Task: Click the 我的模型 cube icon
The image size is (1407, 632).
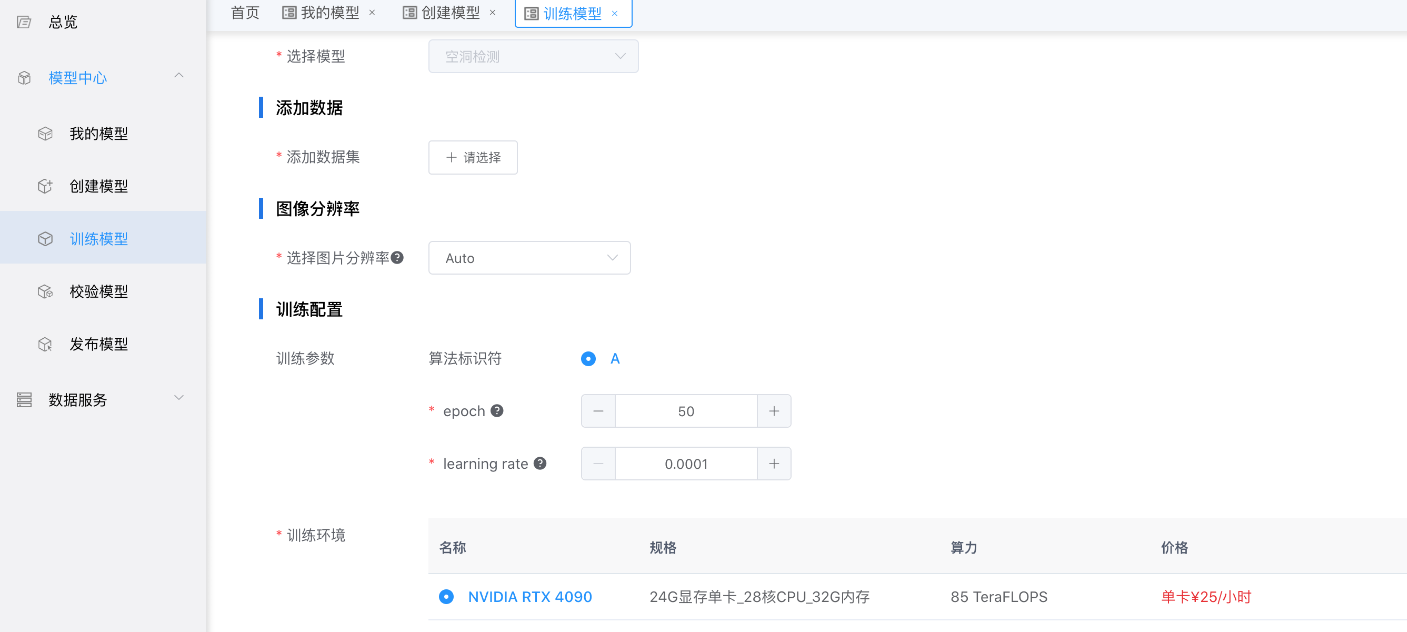Action: click(45, 134)
